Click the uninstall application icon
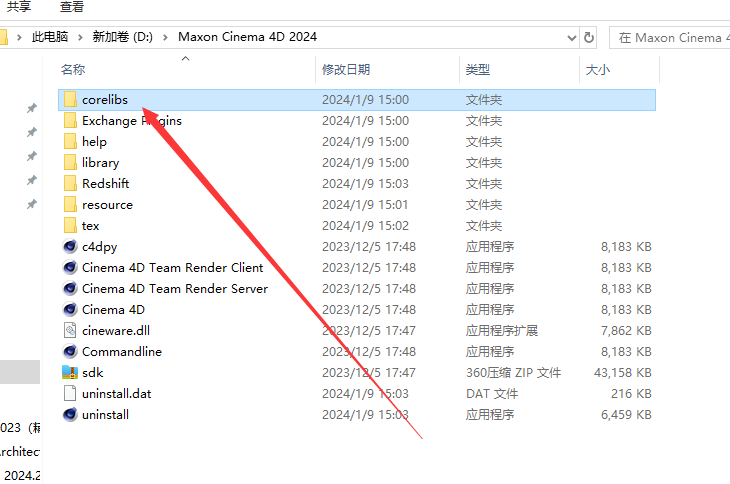Image resolution: width=730 pixels, height=484 pixels. pyautogui.click(x=70, y=414)
